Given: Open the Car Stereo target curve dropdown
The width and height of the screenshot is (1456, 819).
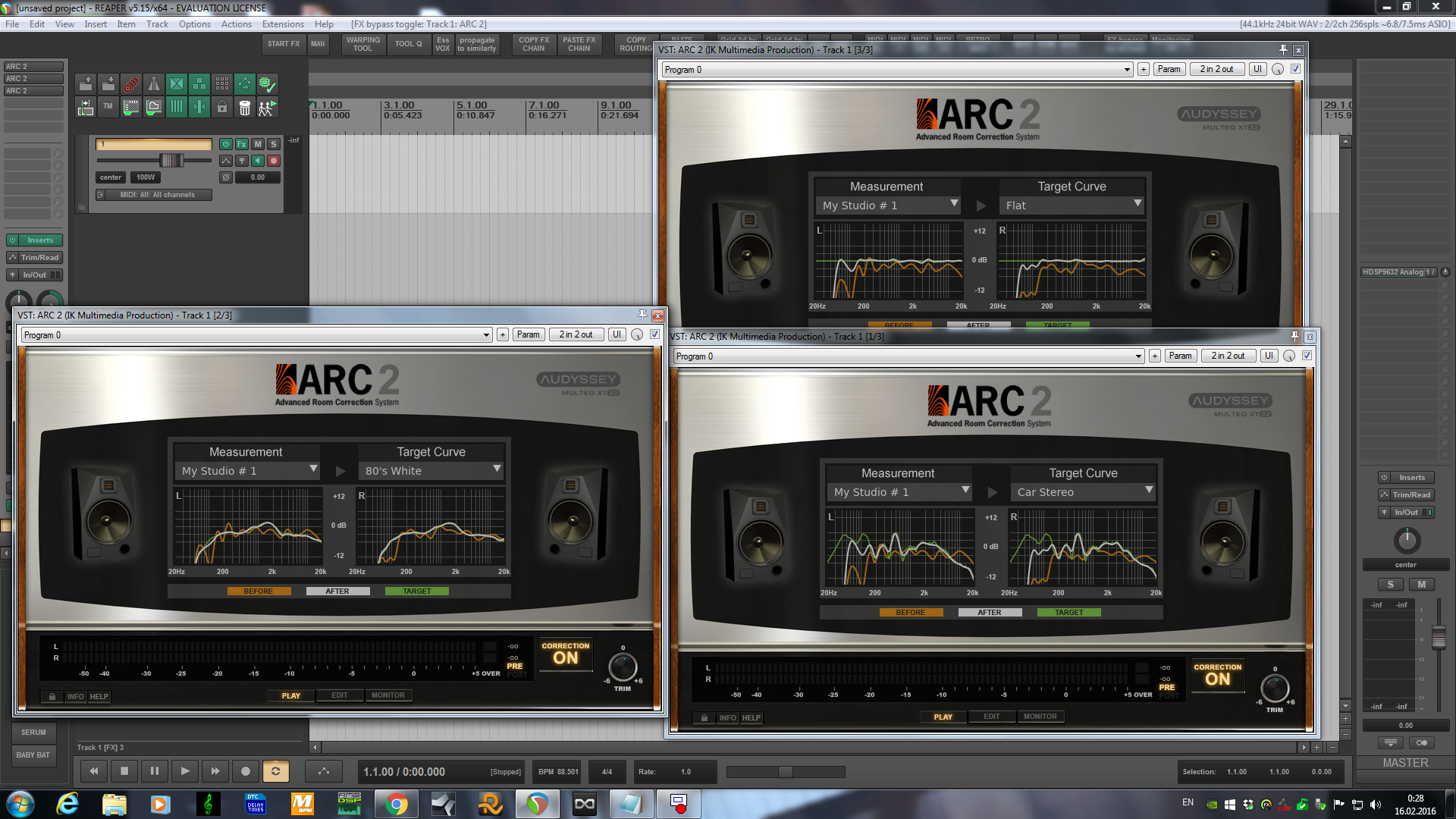Looking at the screenshot, I should click(1083, 492).
